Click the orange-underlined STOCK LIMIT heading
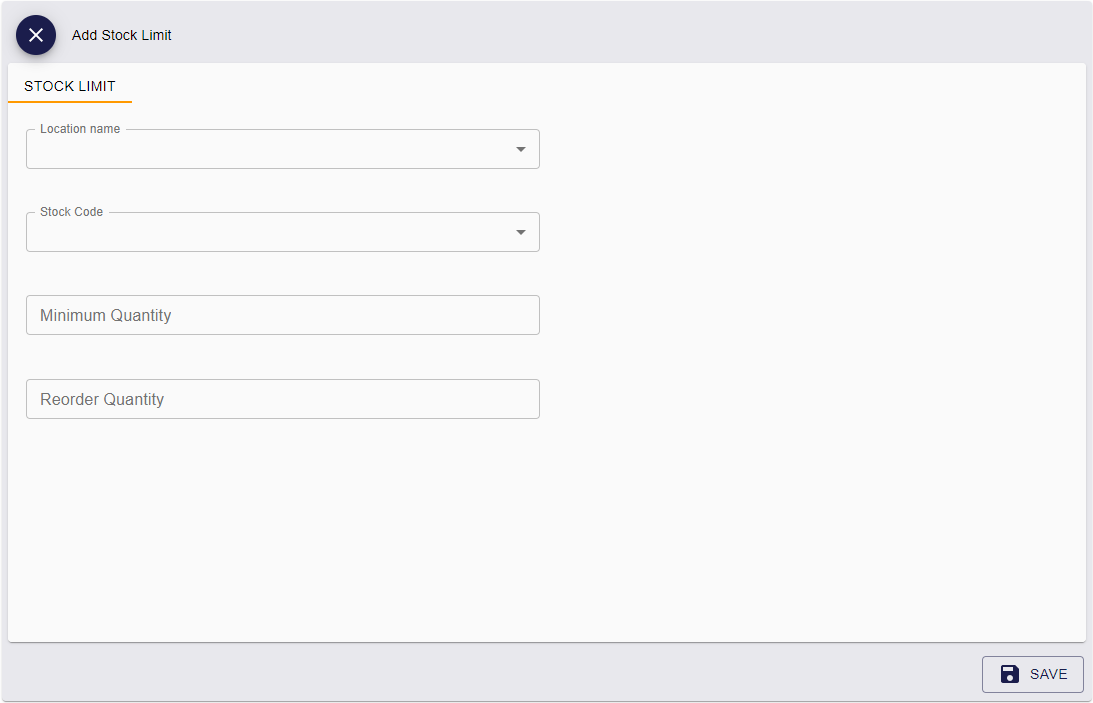The image size is (1093, 703). (70, 86)
